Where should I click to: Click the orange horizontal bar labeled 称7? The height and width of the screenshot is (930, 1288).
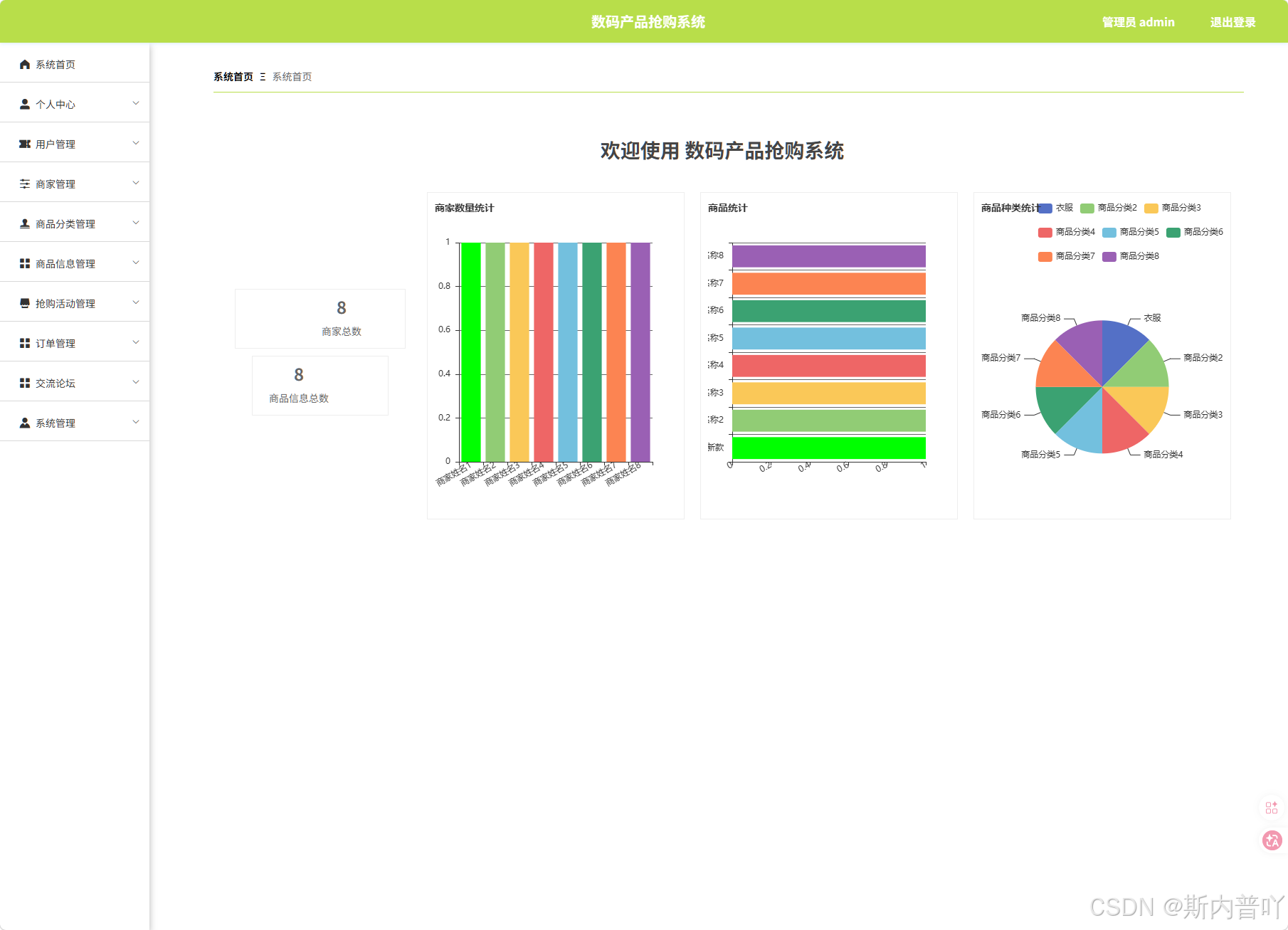[x=829, y=284]
